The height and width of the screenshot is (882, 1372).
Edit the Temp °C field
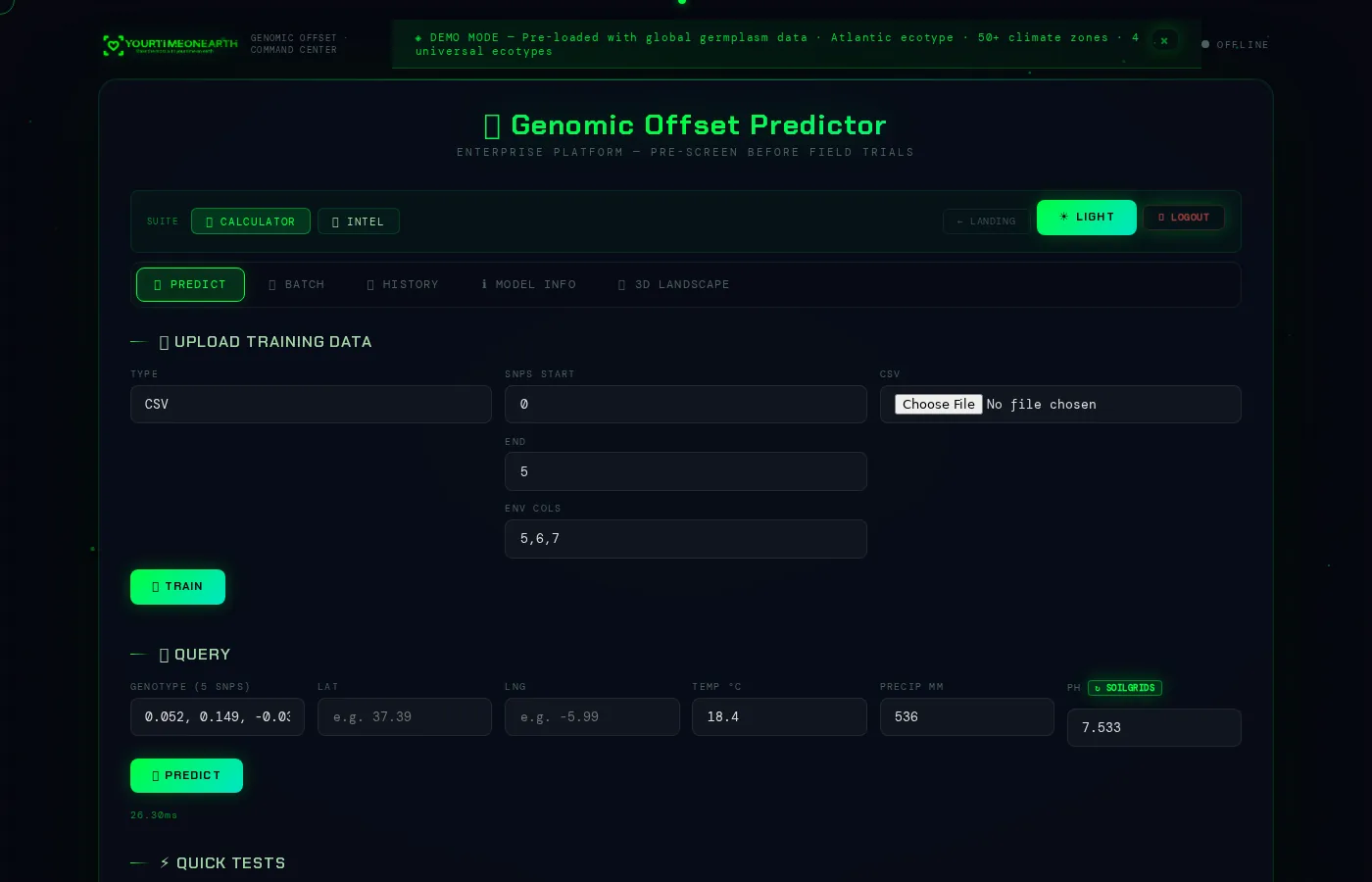[x=779, y=717]
